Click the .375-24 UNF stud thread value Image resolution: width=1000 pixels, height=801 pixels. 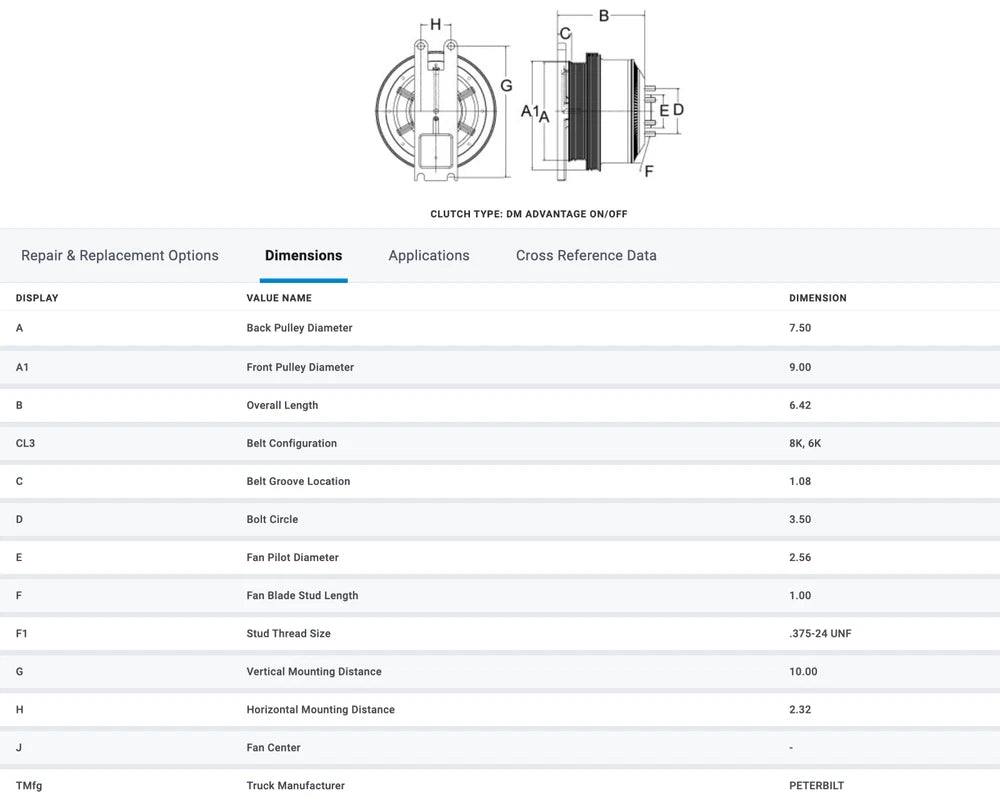pos(819,633)
